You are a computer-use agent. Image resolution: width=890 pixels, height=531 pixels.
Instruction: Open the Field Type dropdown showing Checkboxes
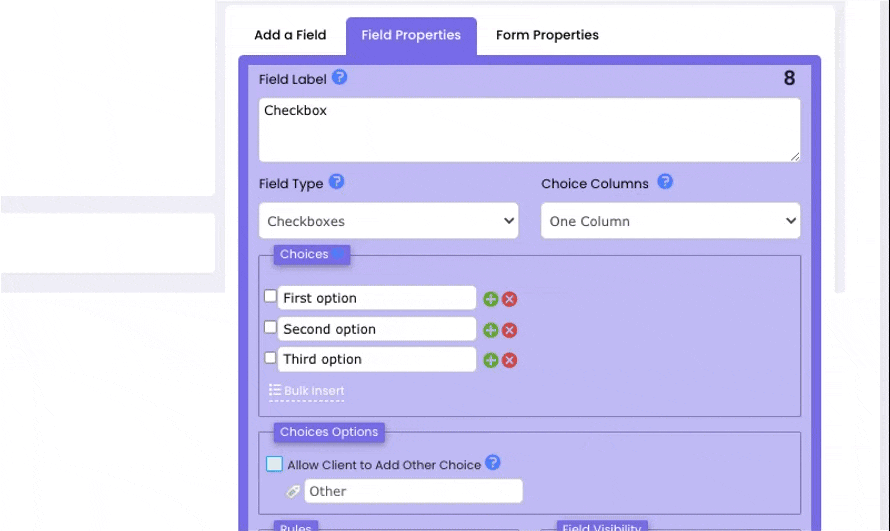388,221
